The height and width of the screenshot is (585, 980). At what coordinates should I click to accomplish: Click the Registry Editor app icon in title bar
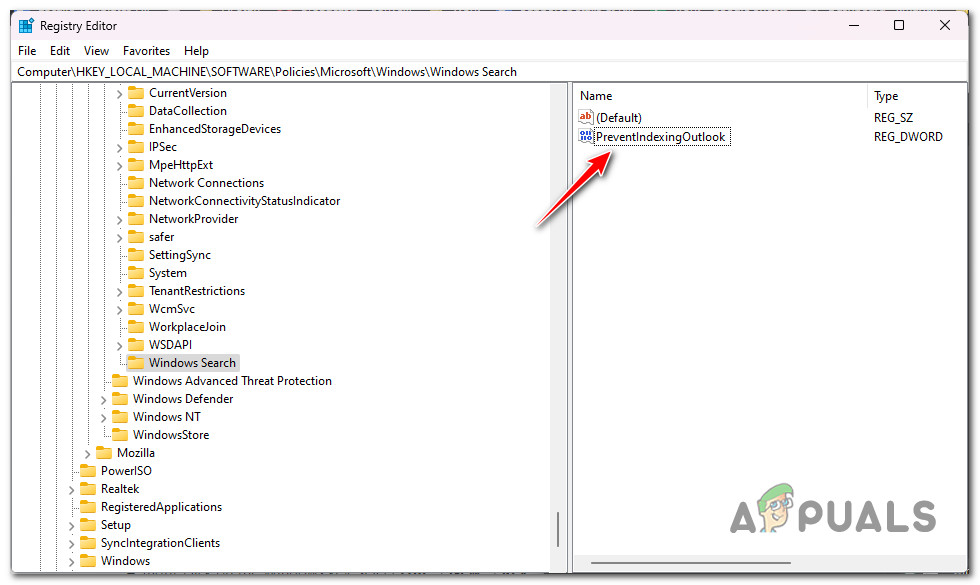[26, 26]
